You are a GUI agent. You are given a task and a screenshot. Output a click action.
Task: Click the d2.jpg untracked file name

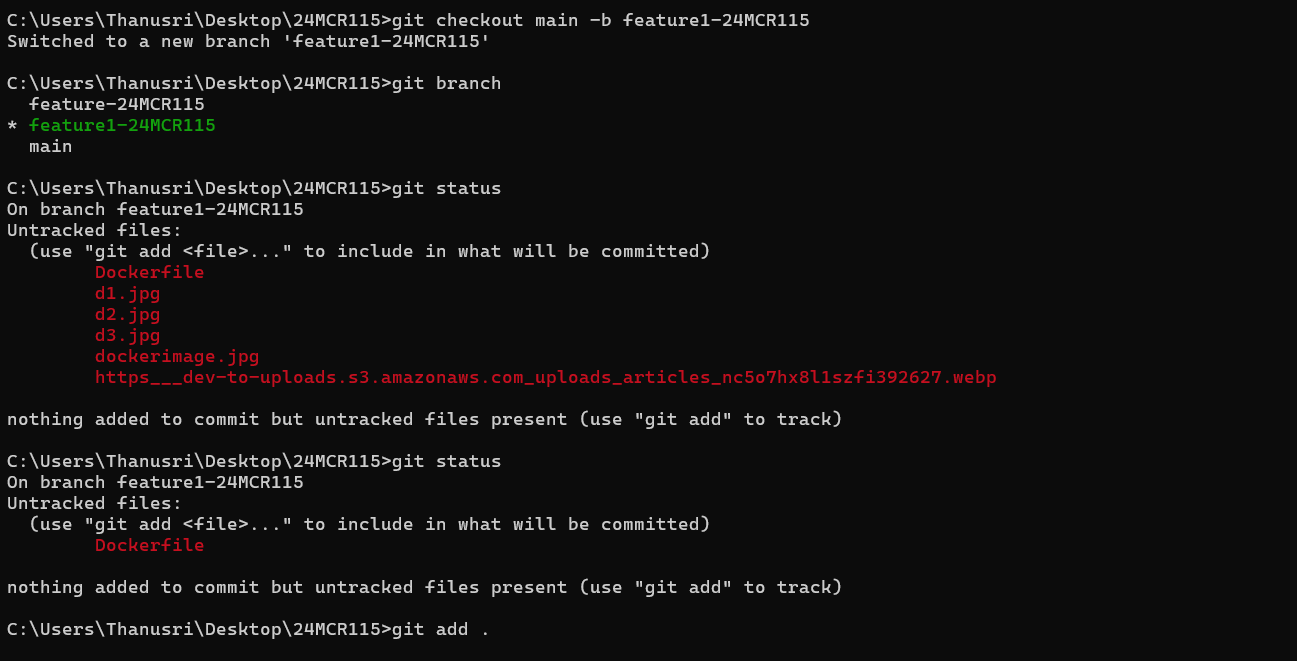click(x=128, y=314)
